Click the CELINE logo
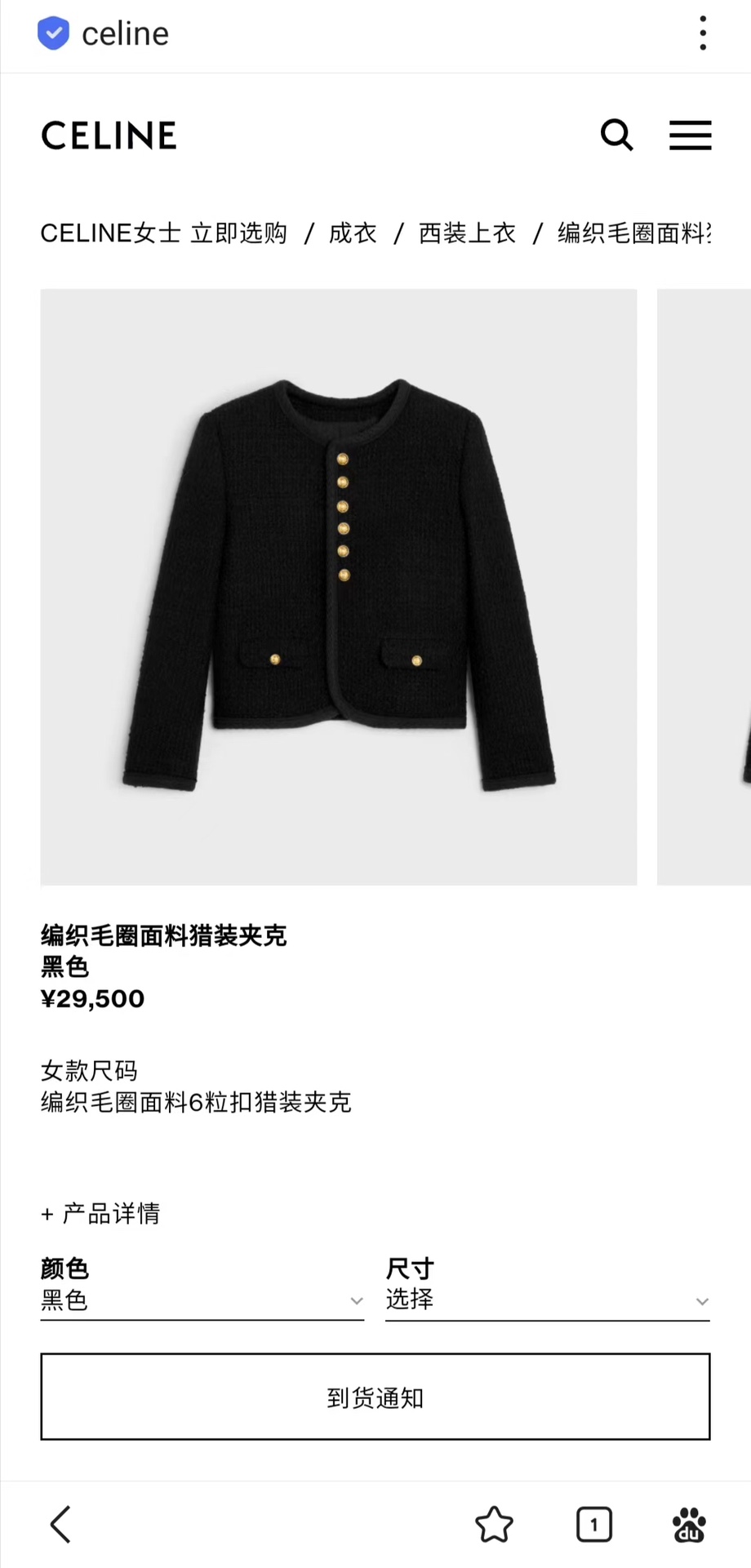 point(109,135)
